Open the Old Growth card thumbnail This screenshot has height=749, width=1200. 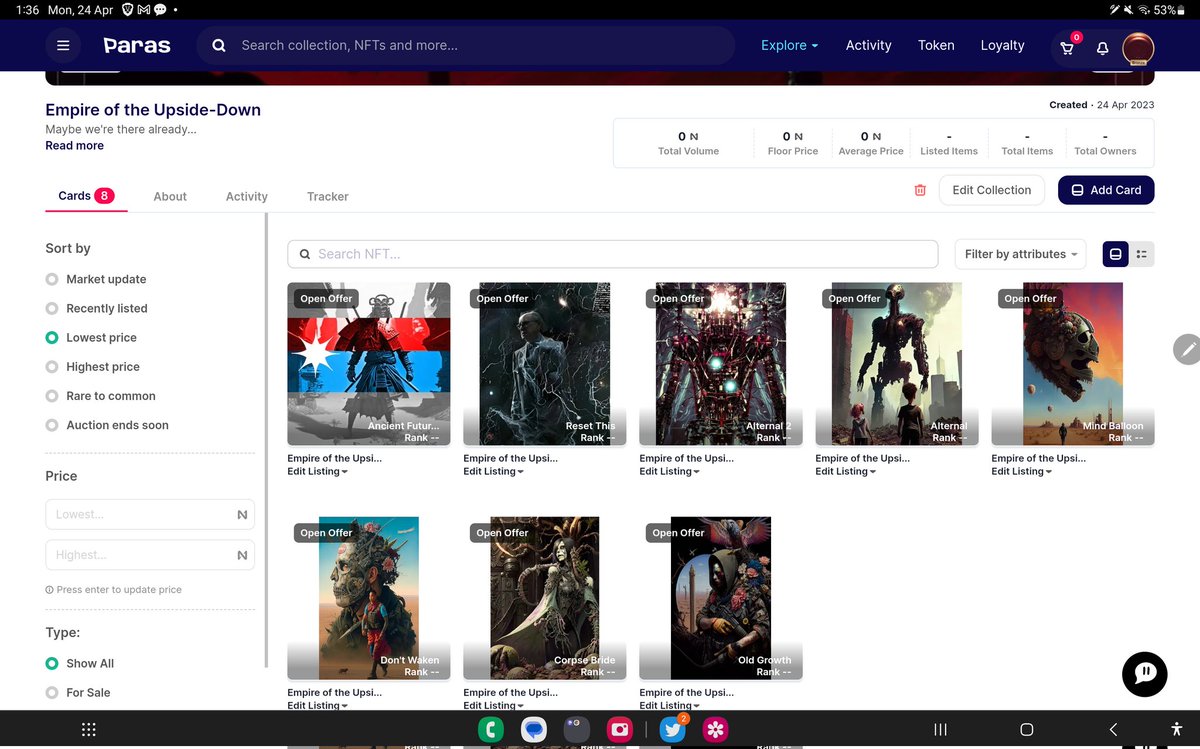pos(721,598)
